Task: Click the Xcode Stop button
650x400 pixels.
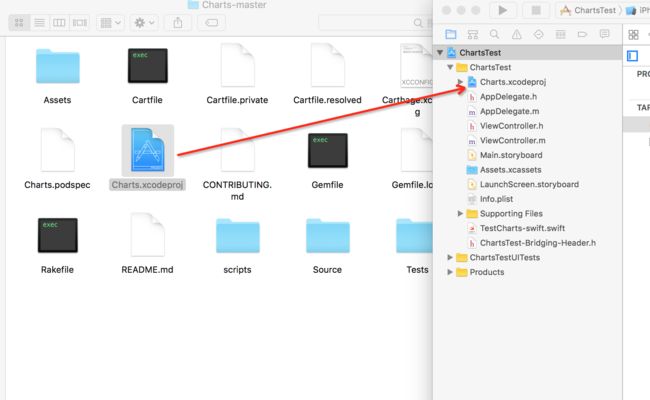Action: [536, 10]
